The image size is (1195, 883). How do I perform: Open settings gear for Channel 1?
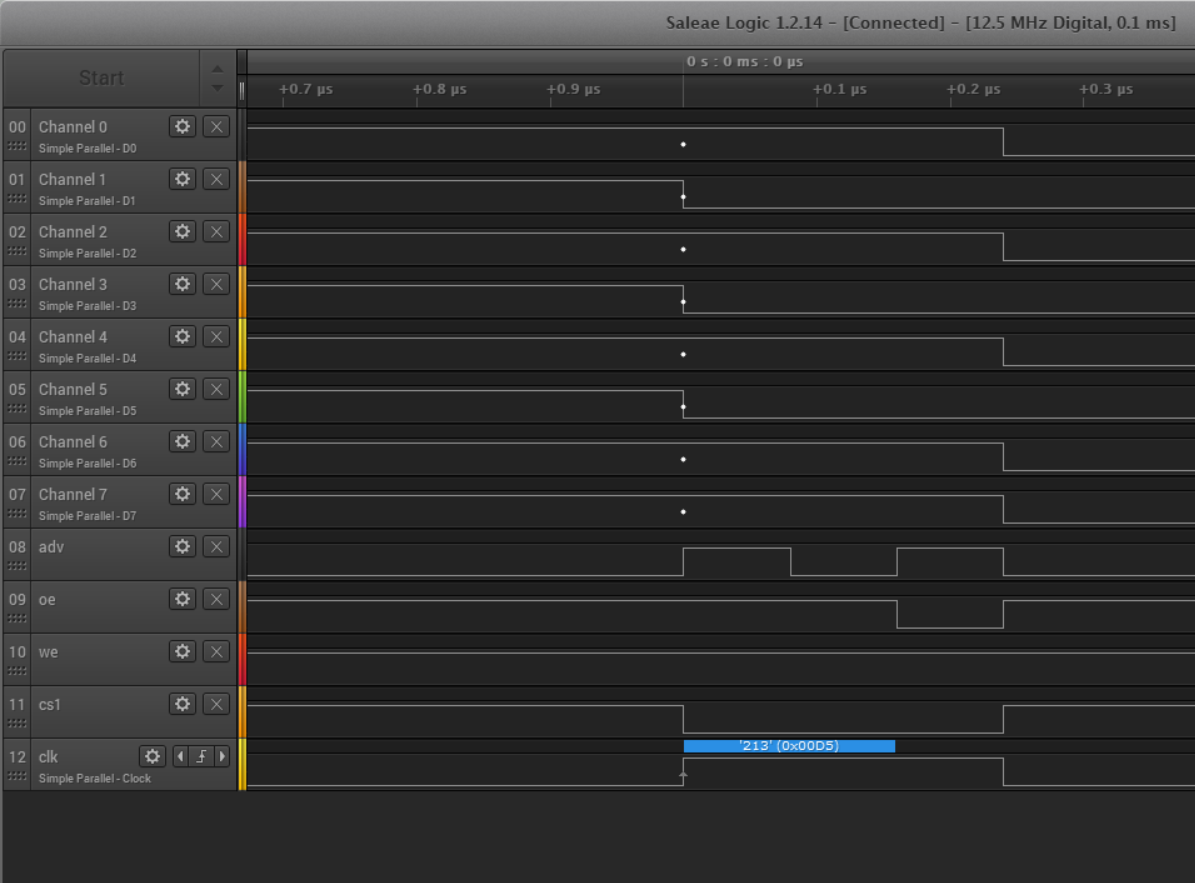tap(182, 179)
